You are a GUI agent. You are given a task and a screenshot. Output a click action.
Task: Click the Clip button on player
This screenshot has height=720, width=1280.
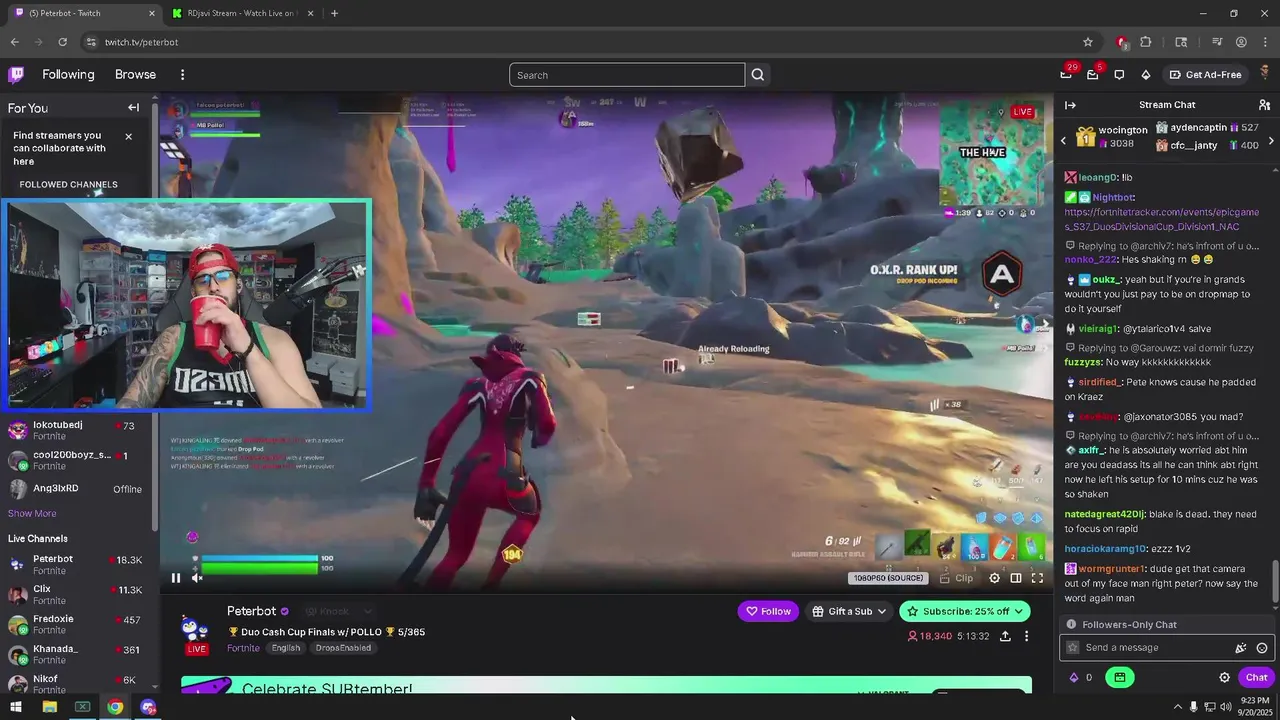pyautogui.click(x=956, y=578)
